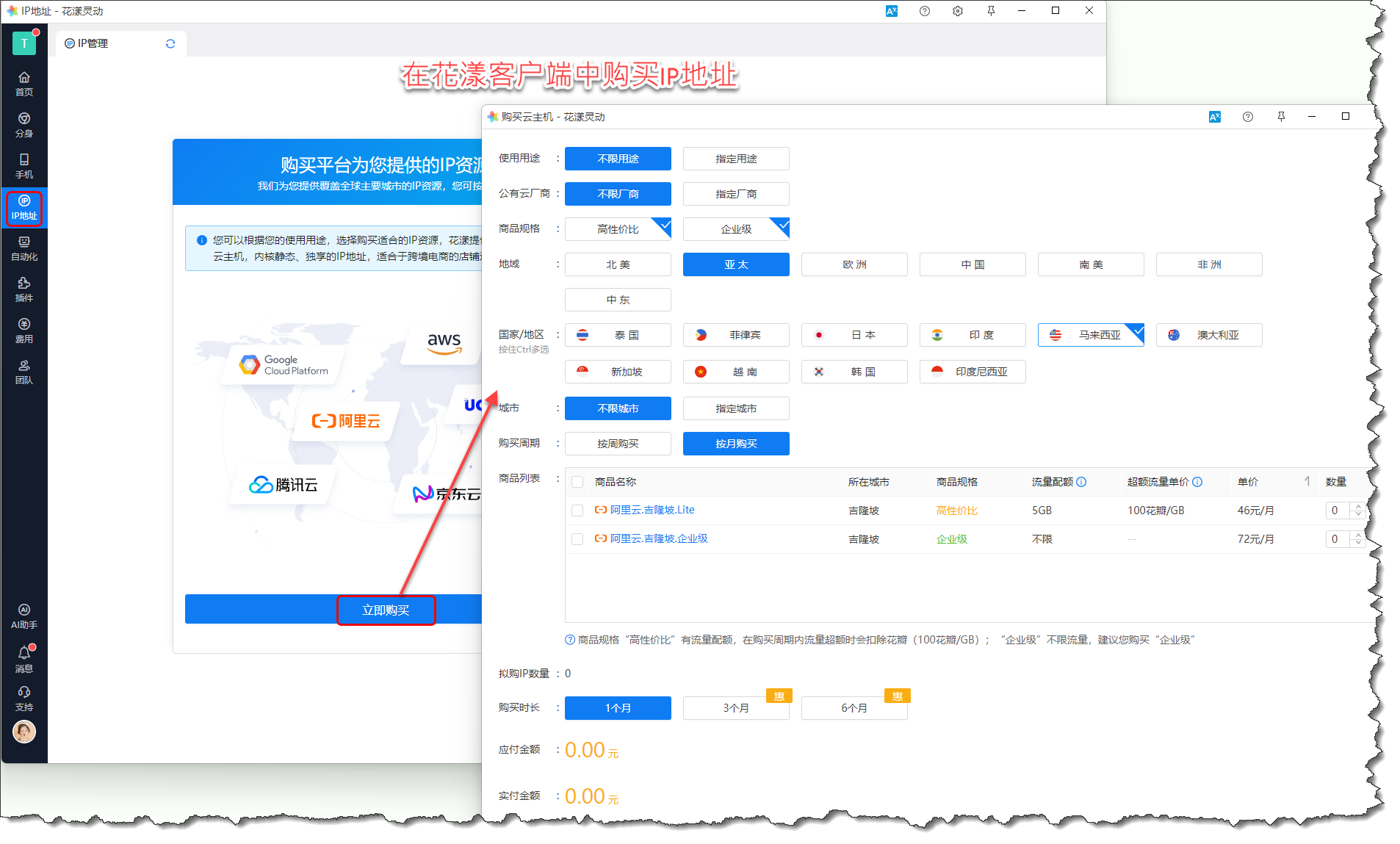Refresh the IP管理 tab
This screenshot has height=844, width=1400.
170,43
